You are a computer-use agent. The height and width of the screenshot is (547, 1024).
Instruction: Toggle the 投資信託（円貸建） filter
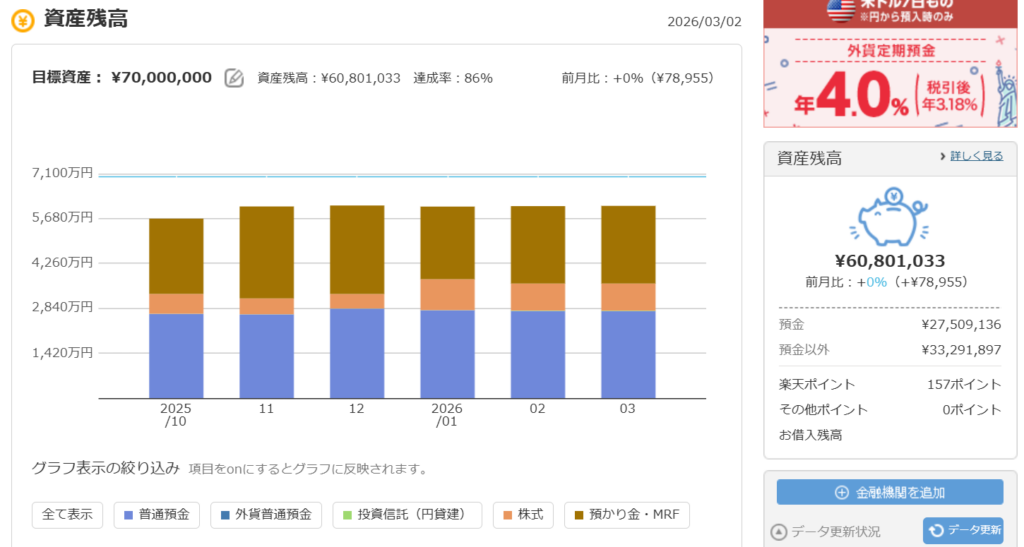point(407,515)
